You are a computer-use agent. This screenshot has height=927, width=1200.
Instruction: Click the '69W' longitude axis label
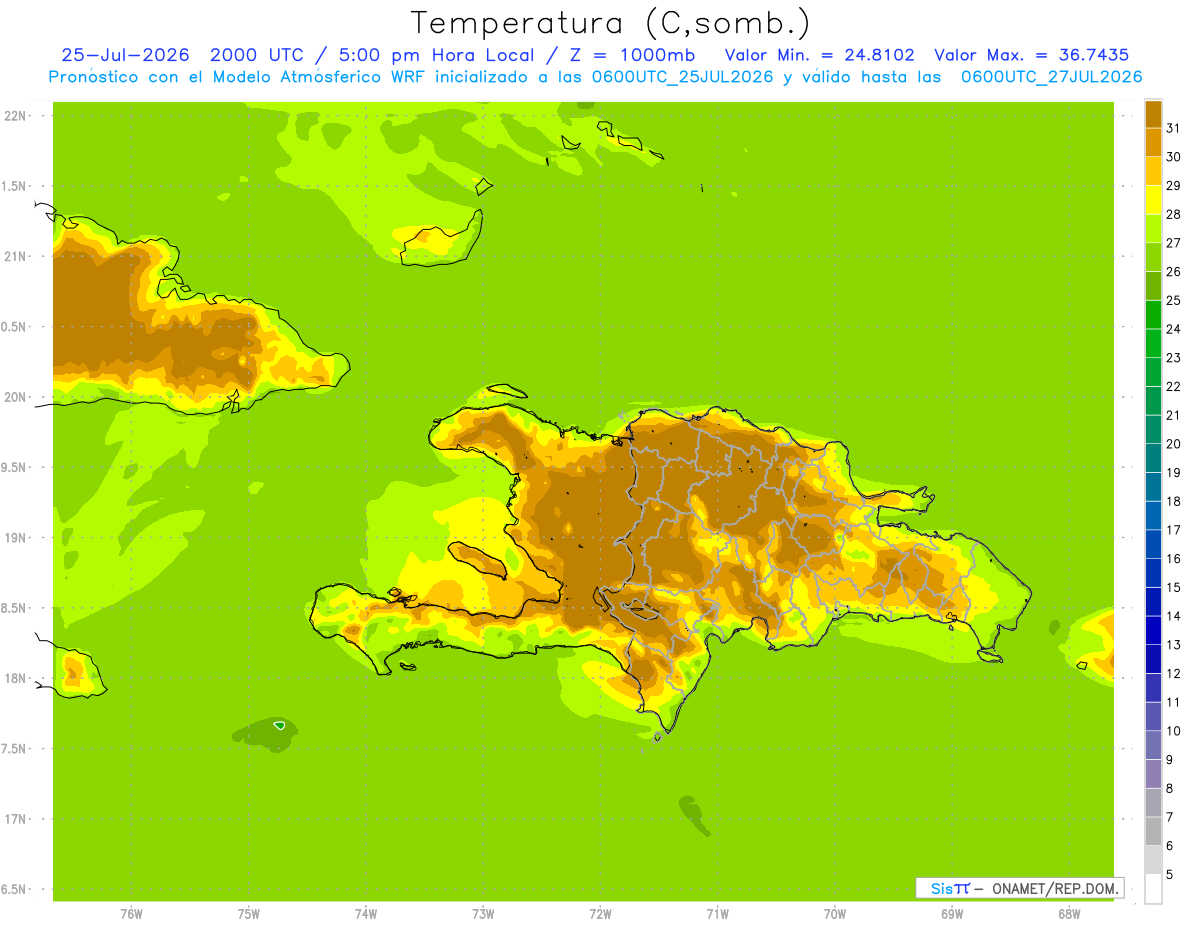click(x=952, y=914)
